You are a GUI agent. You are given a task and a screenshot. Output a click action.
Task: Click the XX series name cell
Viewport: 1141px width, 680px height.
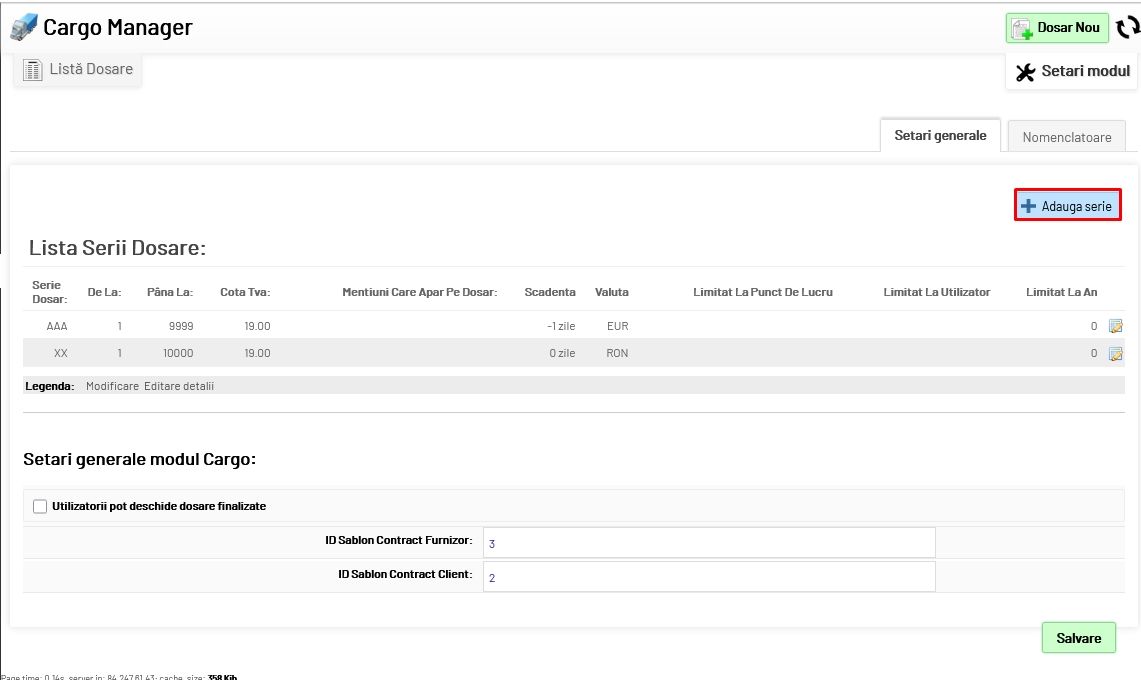pos(61,353)
